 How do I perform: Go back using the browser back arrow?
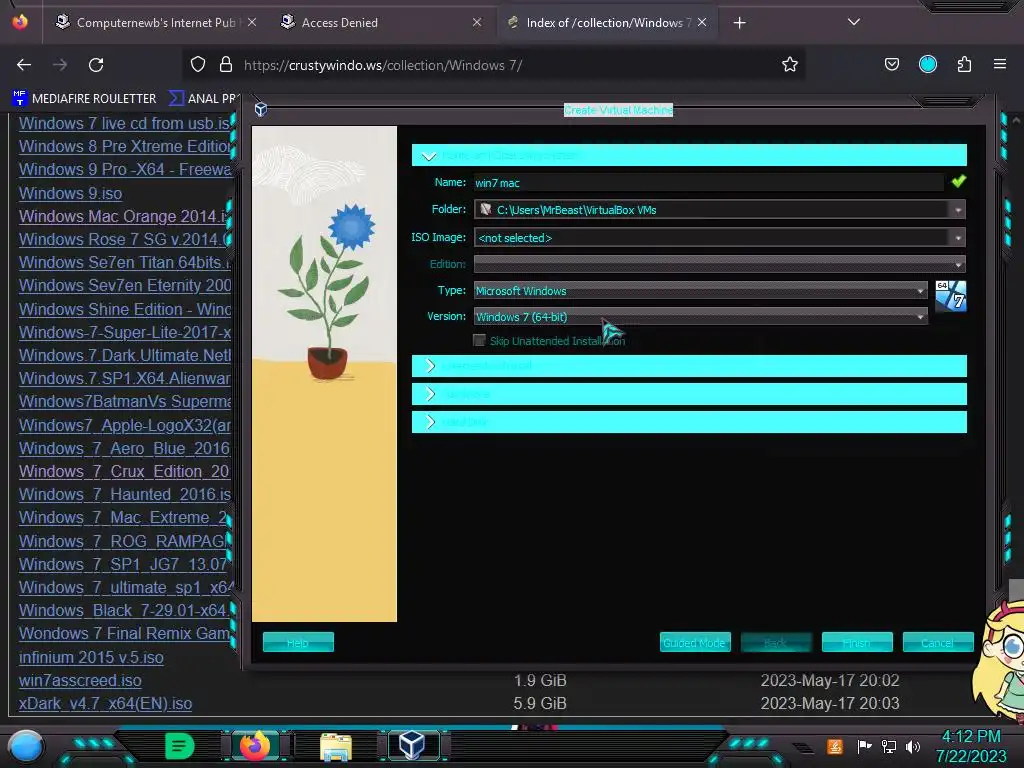pyautogui.click(x=24, y=65)
